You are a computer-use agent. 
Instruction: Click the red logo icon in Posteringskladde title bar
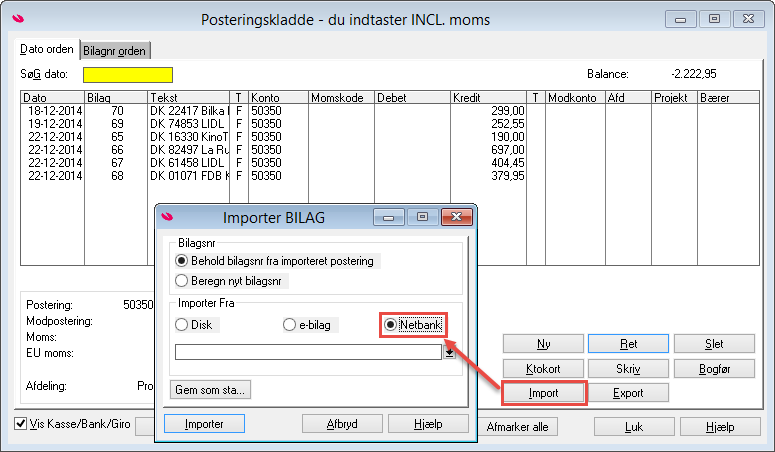pos(18,19)
